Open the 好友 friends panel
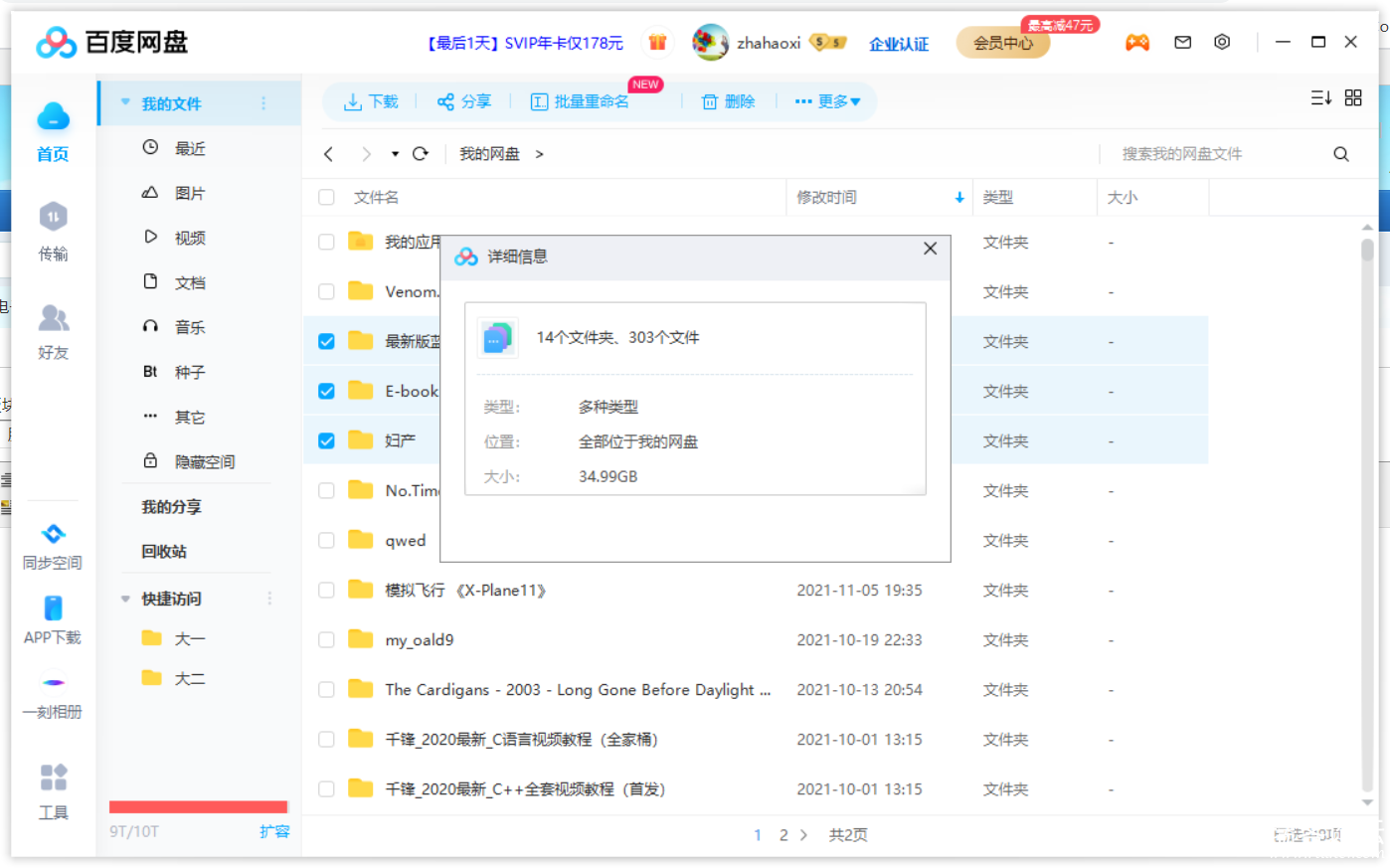 point(53,331)
